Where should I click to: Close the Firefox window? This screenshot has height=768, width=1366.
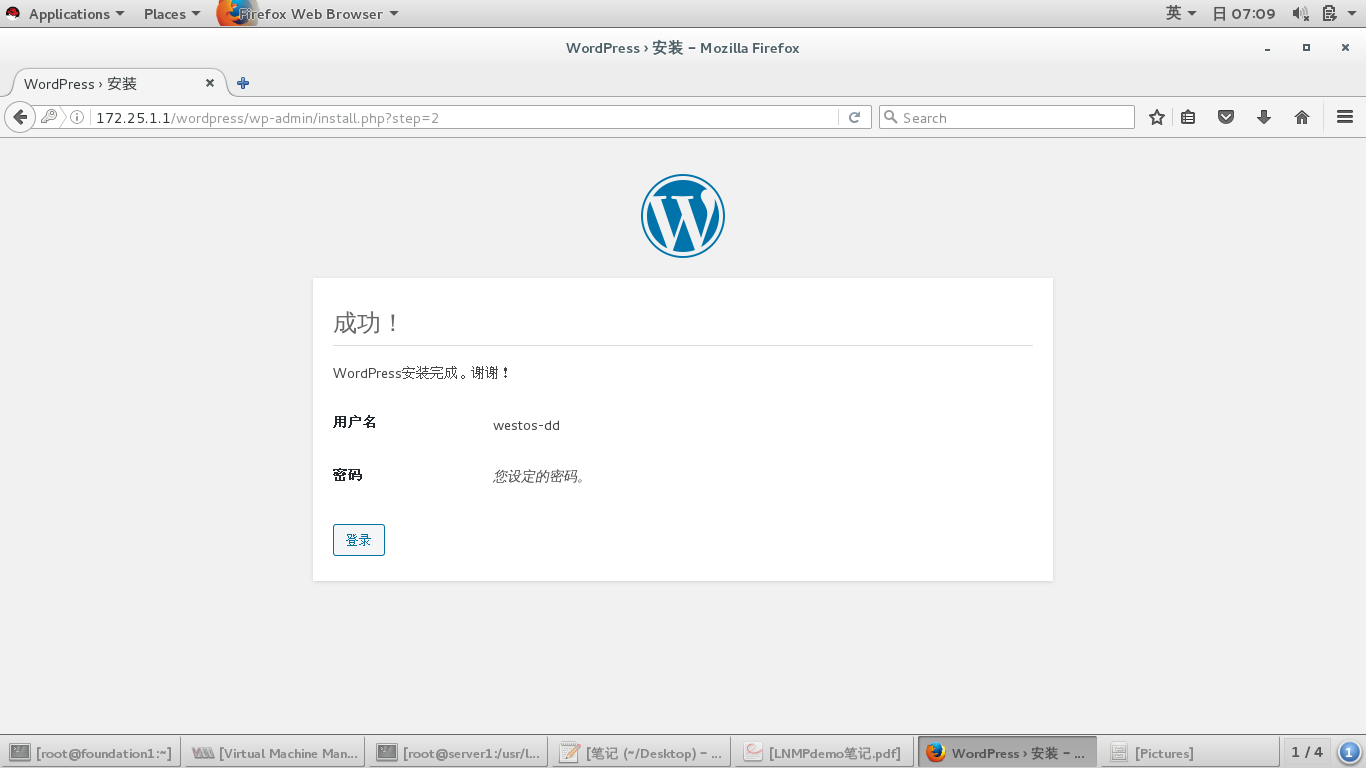click(1345, 48)
